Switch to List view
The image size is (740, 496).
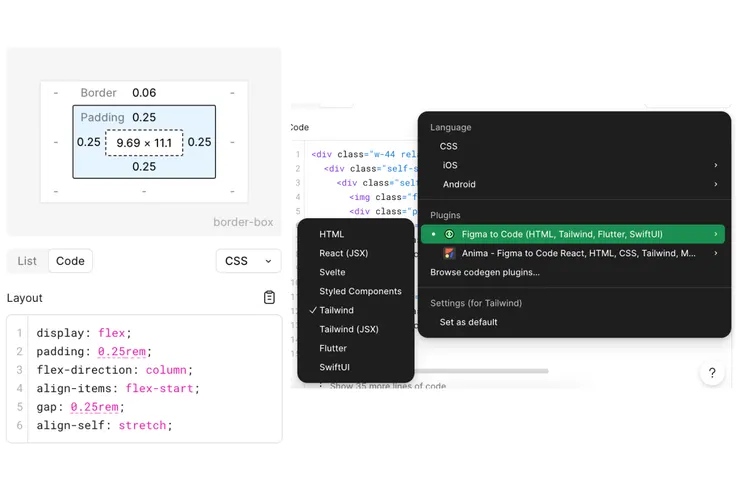[x=27, y=261]
